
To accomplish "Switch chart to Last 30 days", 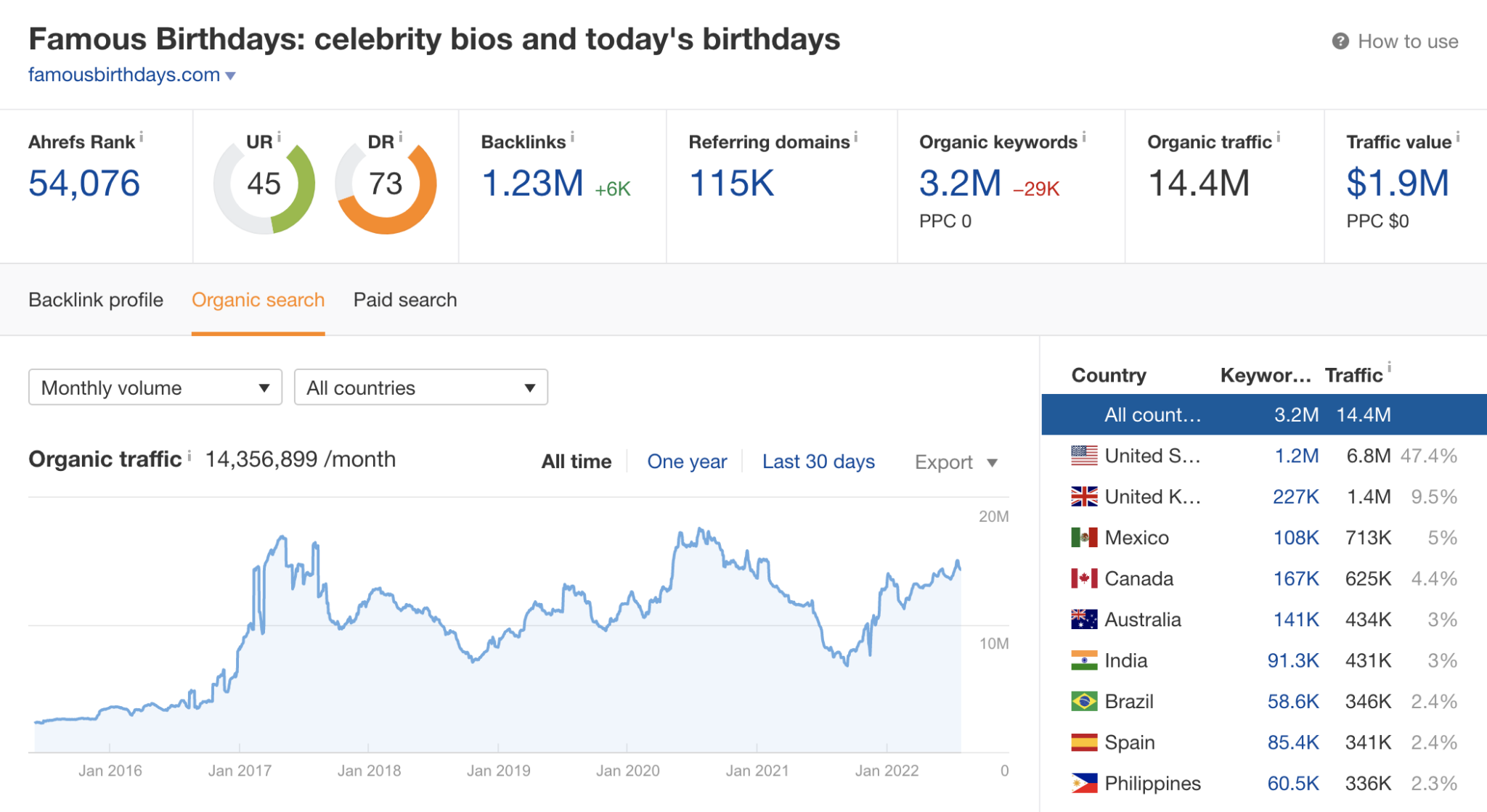I will (x=818, y=462).
